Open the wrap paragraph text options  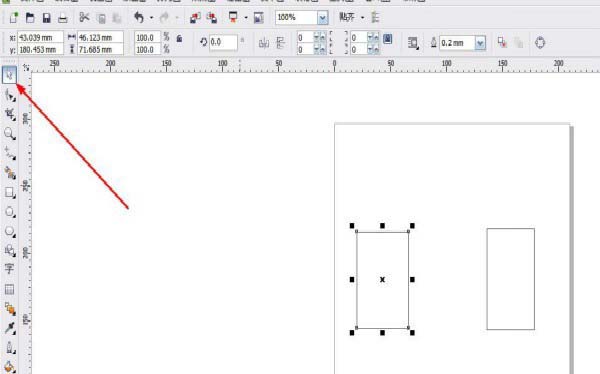[413, 43]
